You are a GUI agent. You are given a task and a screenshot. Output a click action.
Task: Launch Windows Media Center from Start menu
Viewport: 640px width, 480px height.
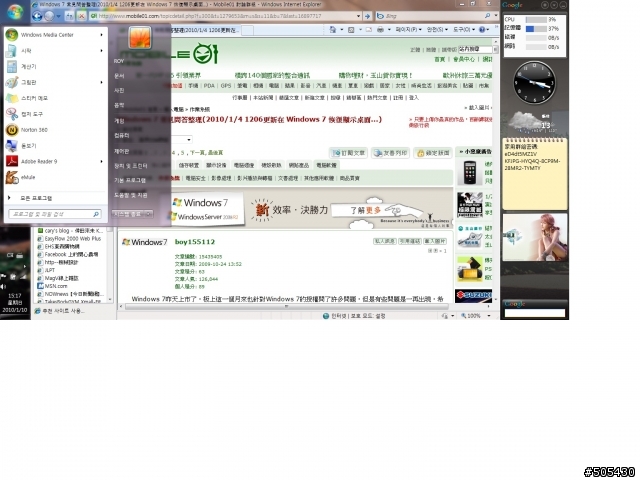pos(55,35)
